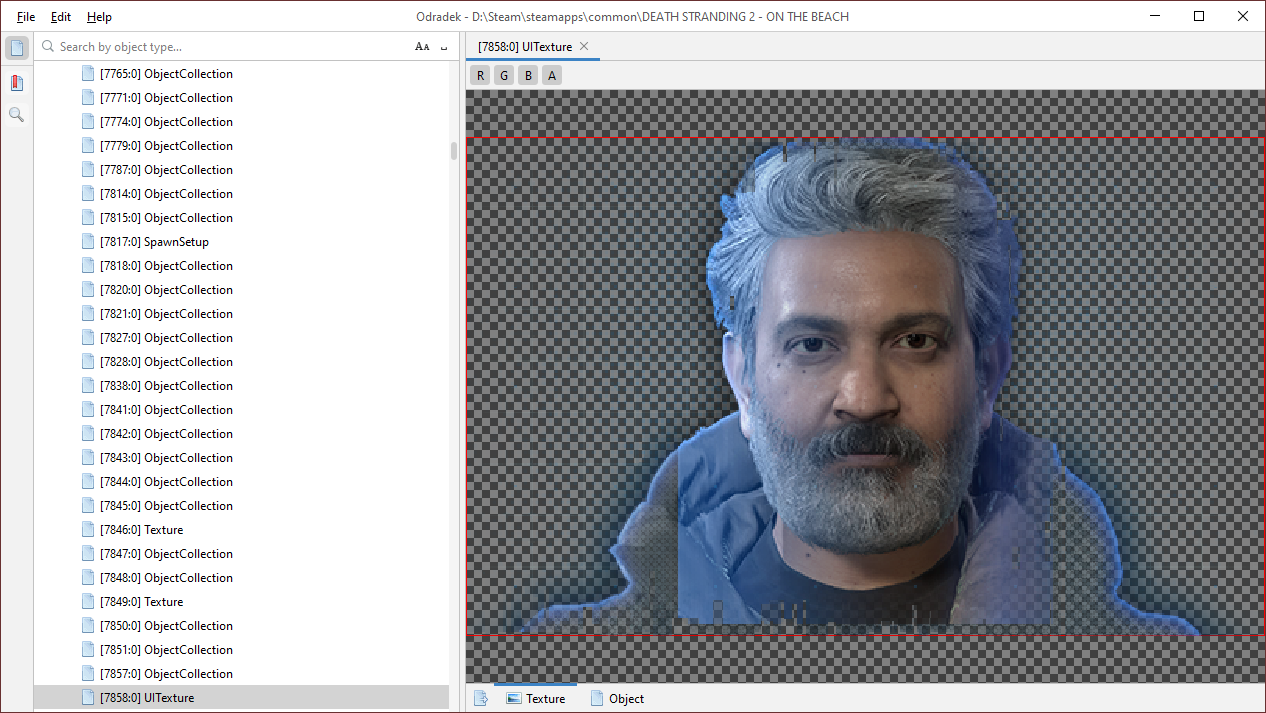
Task: Open the Bookmarks panel in the sidebar
Action: point(17,82)
